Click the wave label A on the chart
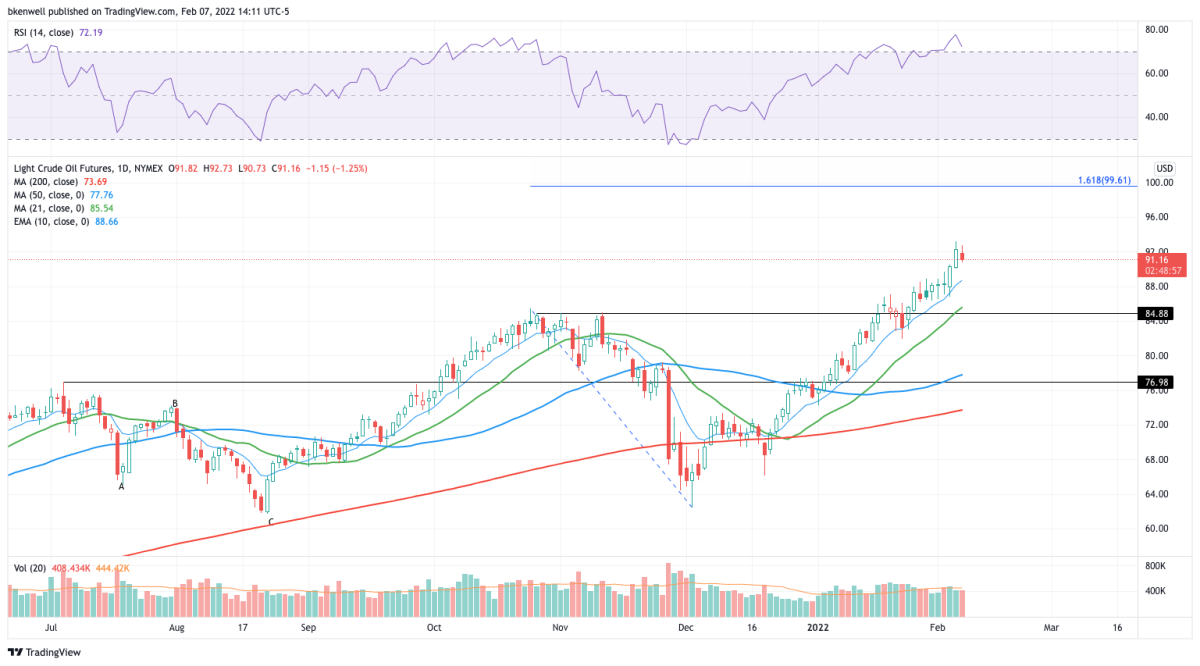The height and width of the screenshot is (666, 1200). pos(122,486)
